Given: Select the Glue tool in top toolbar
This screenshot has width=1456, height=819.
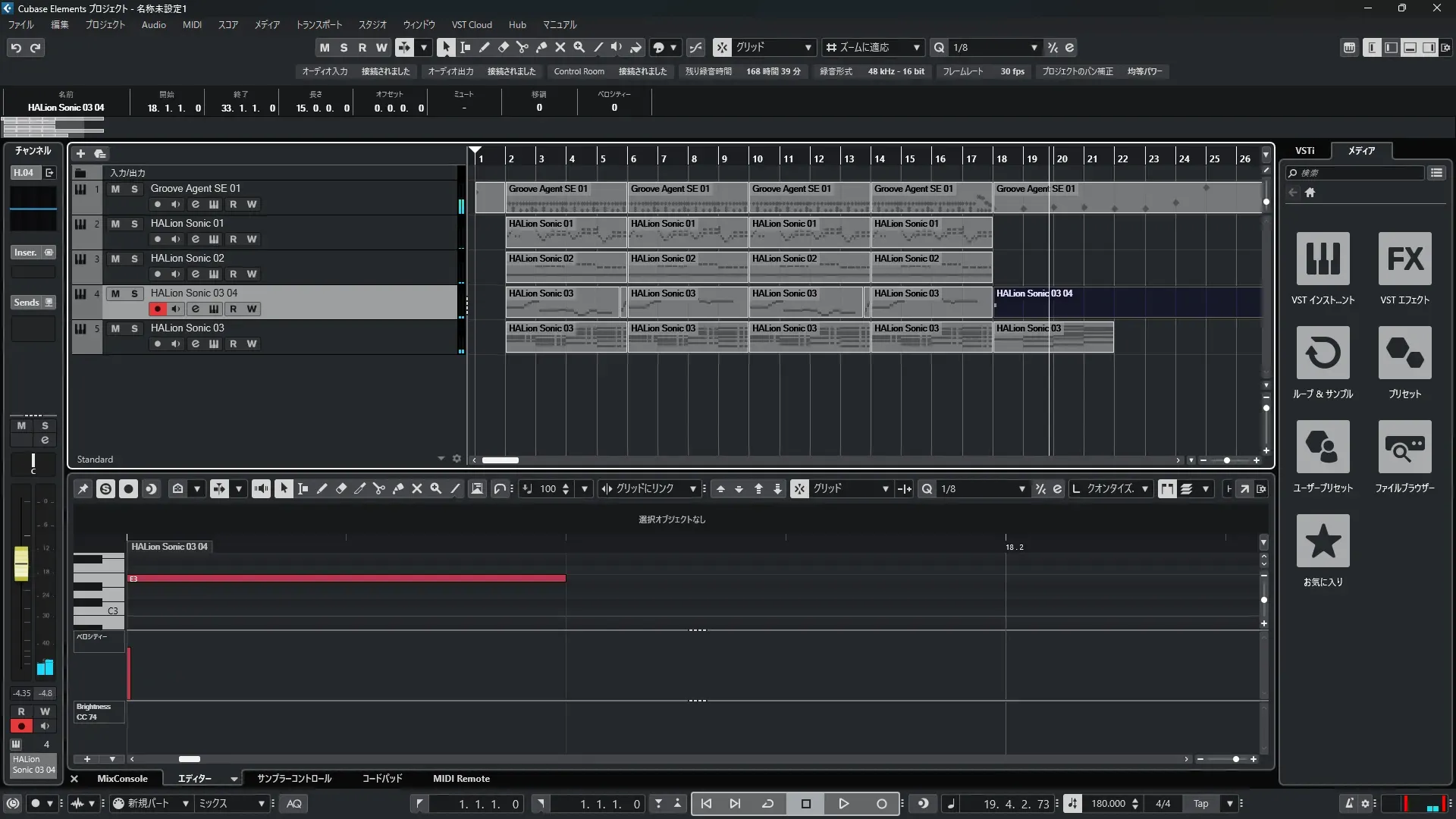Looking at the screenshot, I should point(541,47).
